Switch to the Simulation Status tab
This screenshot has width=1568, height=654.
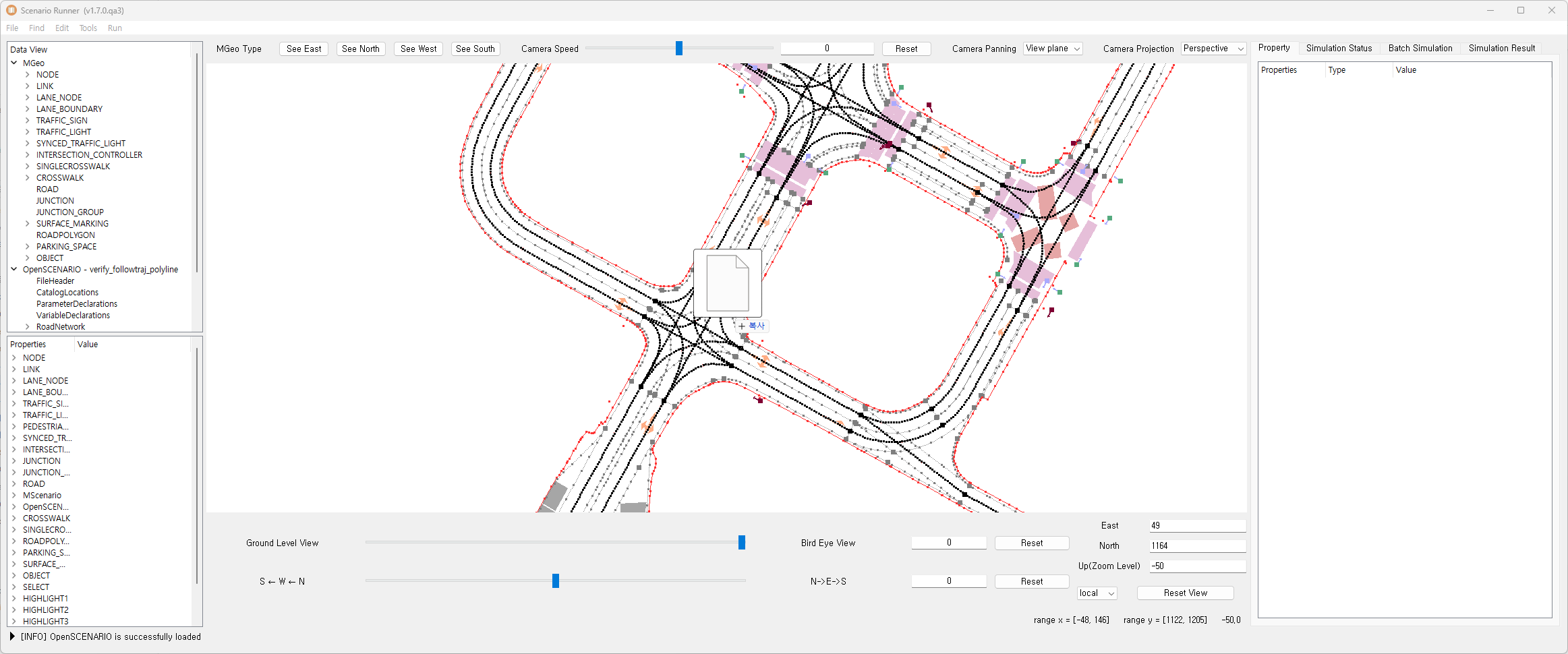point(1339,49)
